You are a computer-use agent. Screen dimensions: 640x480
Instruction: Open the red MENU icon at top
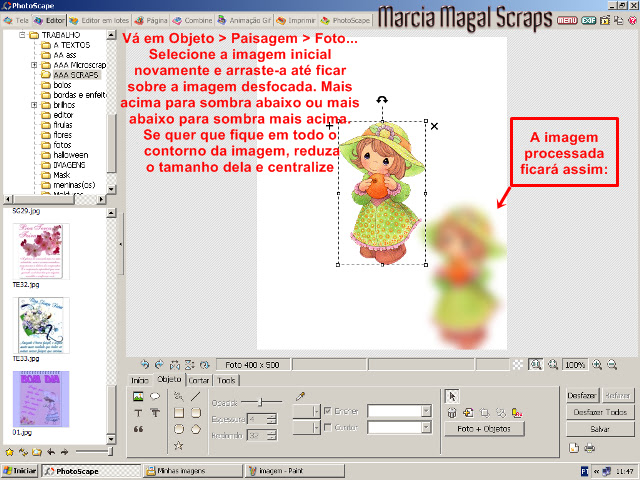(567, 20)
